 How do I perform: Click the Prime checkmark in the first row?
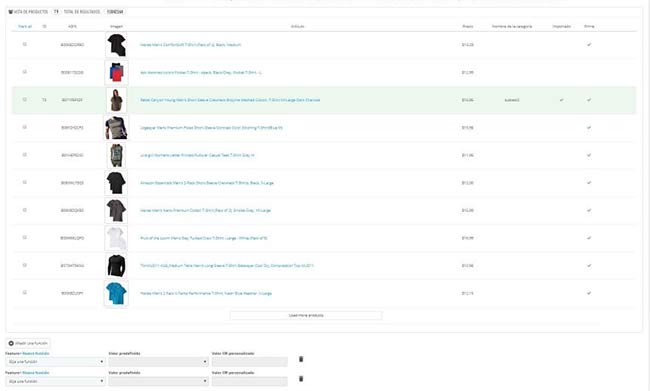[589, 44]
